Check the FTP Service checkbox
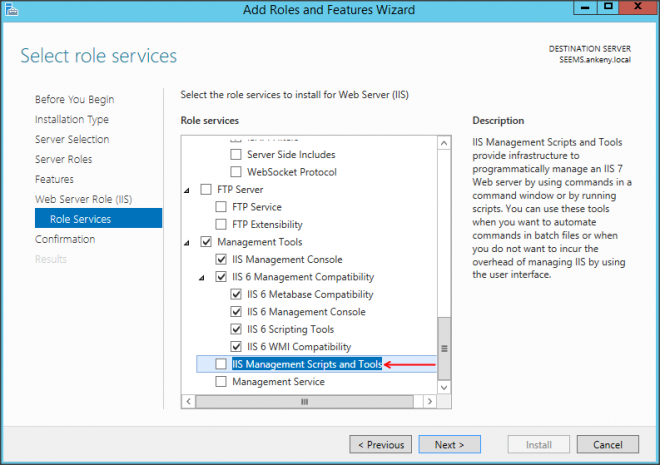 [x=222, y=207]
